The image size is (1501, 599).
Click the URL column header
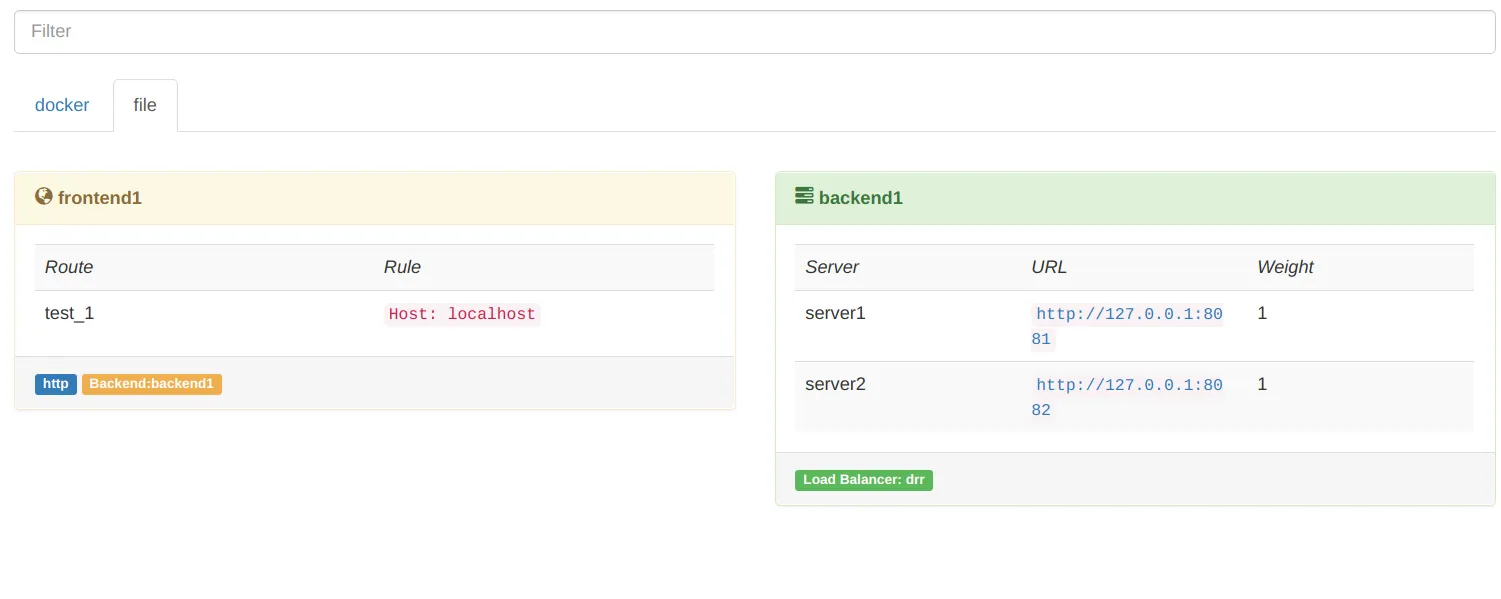pos(1049,267)
